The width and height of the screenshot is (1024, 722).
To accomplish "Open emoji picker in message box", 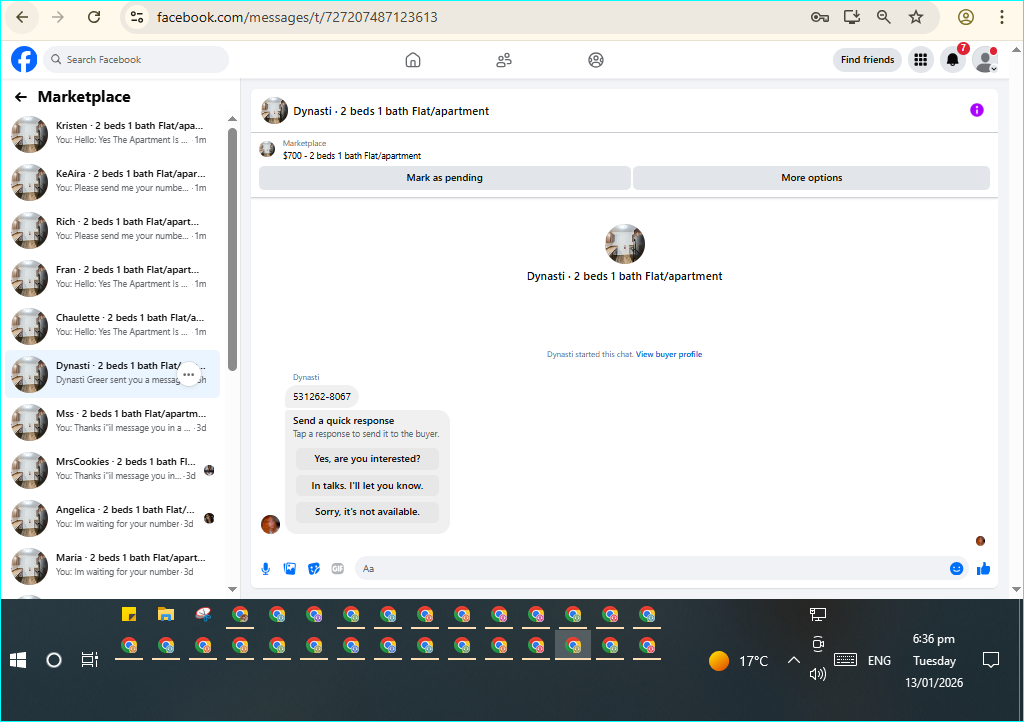I will [x=956, y=569].
